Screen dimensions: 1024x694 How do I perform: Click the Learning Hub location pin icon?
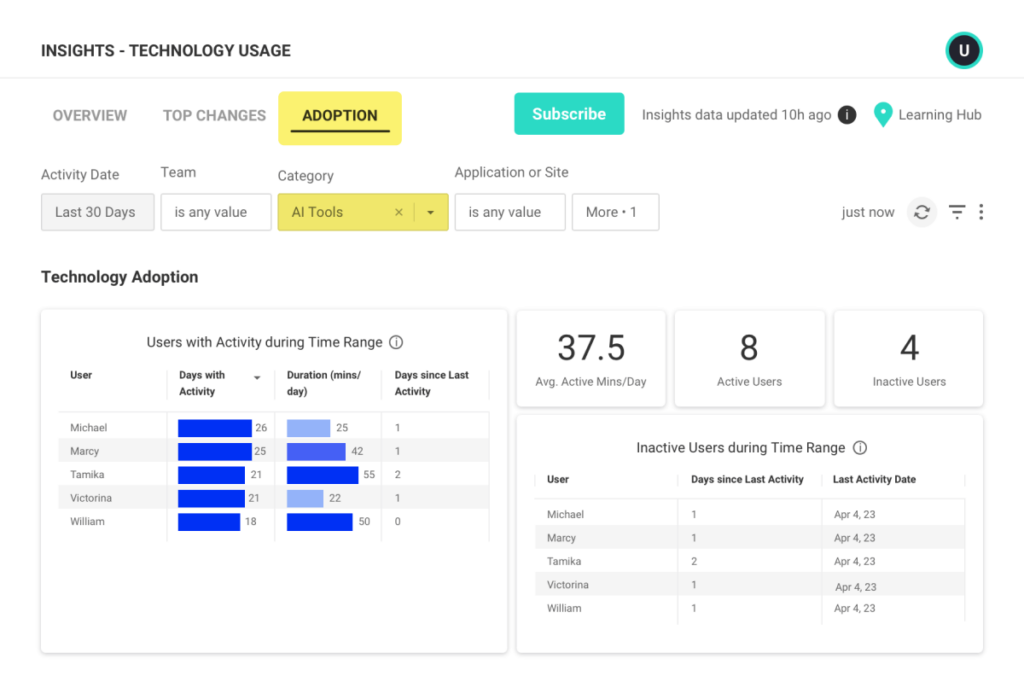tap(883, 114)
